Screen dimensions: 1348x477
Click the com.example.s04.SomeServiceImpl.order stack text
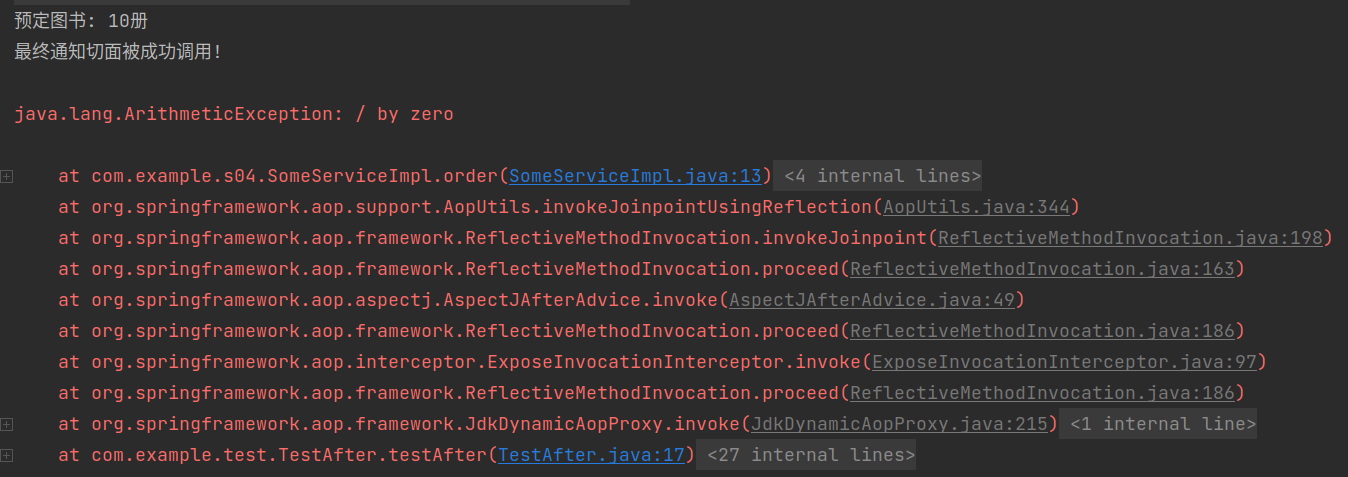295,176
